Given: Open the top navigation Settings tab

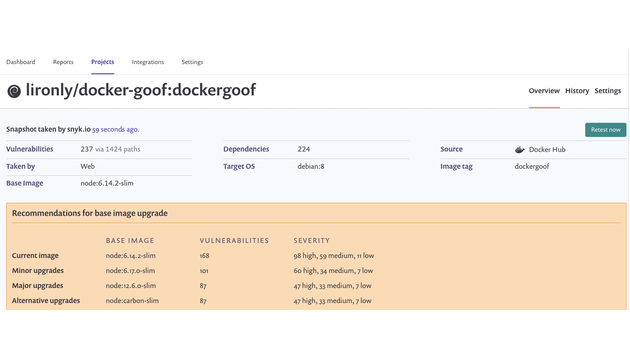Looking at the screenshot, I should tap(192, 62).
